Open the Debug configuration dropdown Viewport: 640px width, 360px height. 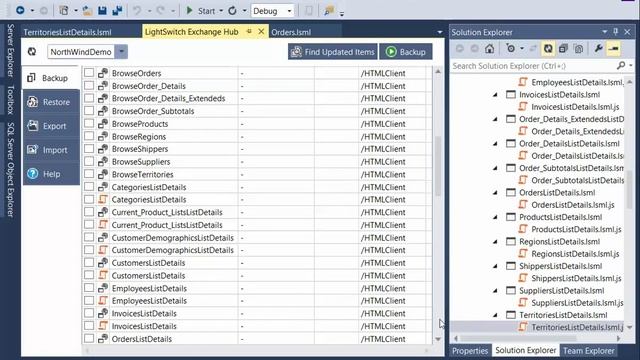tap(289, 11)
